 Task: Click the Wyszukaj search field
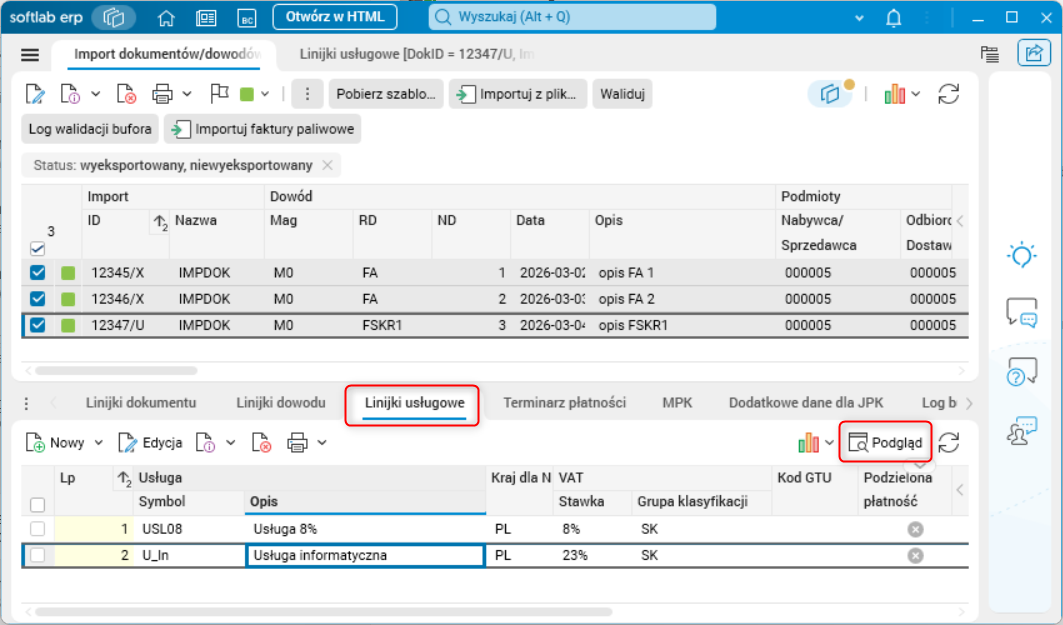coord(572,17)
